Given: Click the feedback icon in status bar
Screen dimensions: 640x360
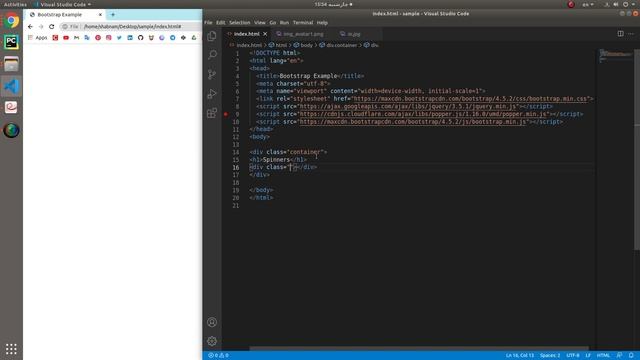Looking at the screenshot, I should [620, 356].
